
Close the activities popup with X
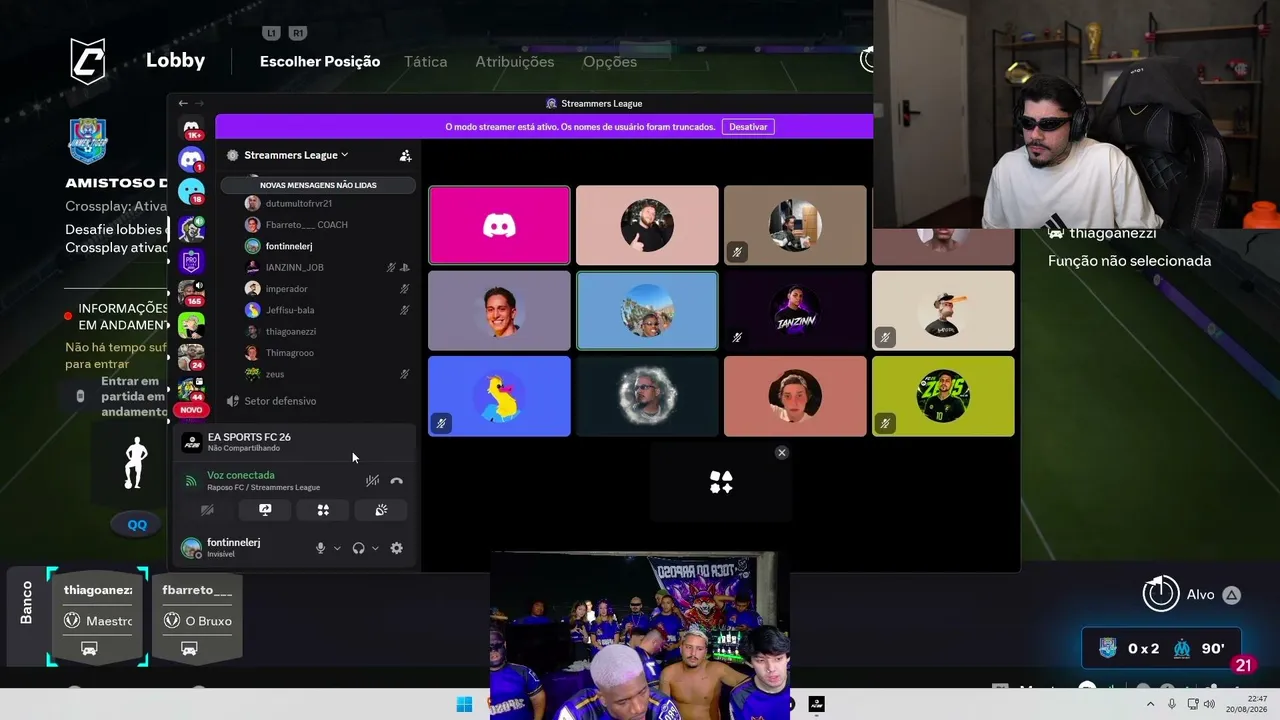click(782, 453)
